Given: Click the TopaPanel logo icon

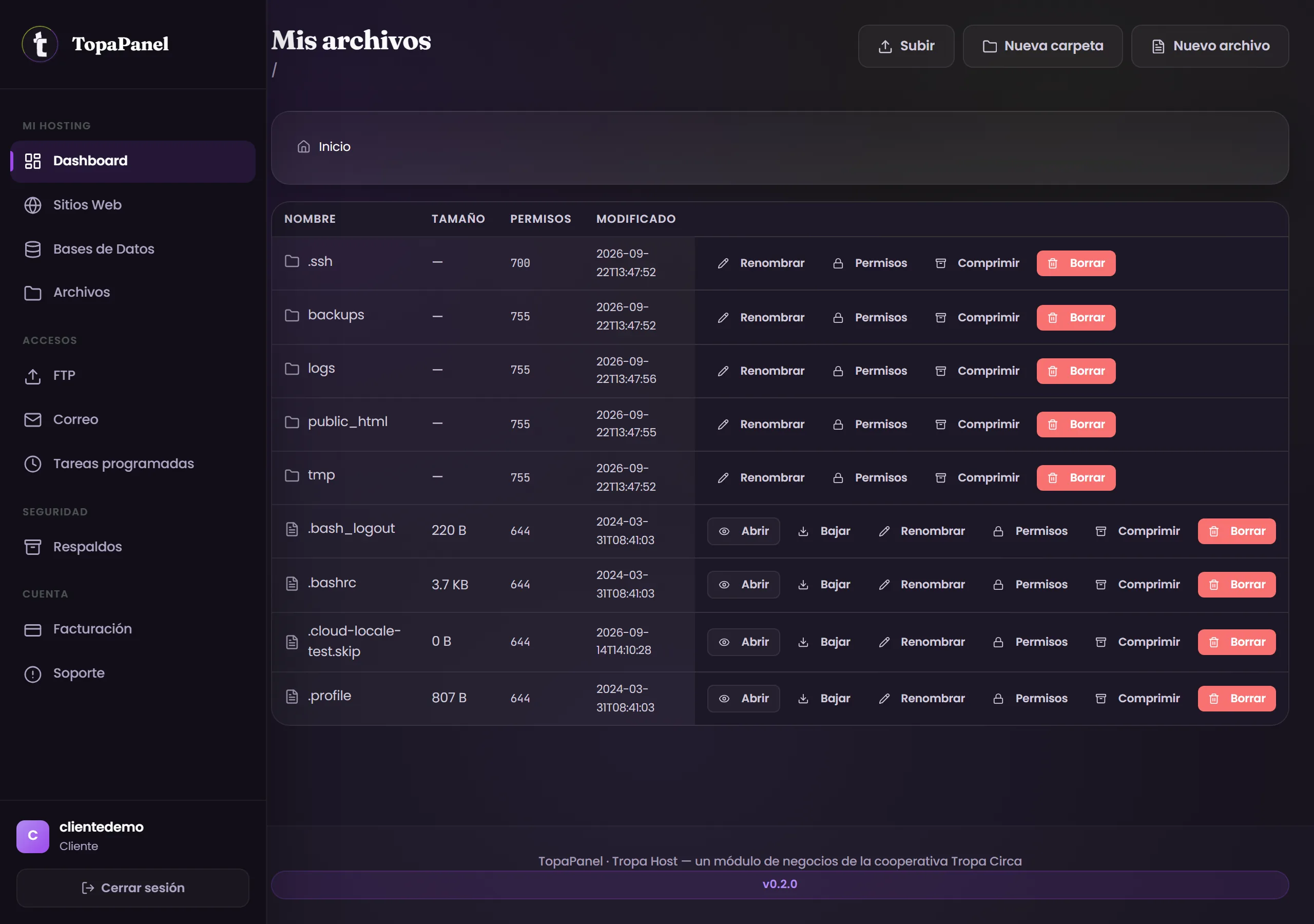Looking at the screenshot, I should tap(40, 44).
